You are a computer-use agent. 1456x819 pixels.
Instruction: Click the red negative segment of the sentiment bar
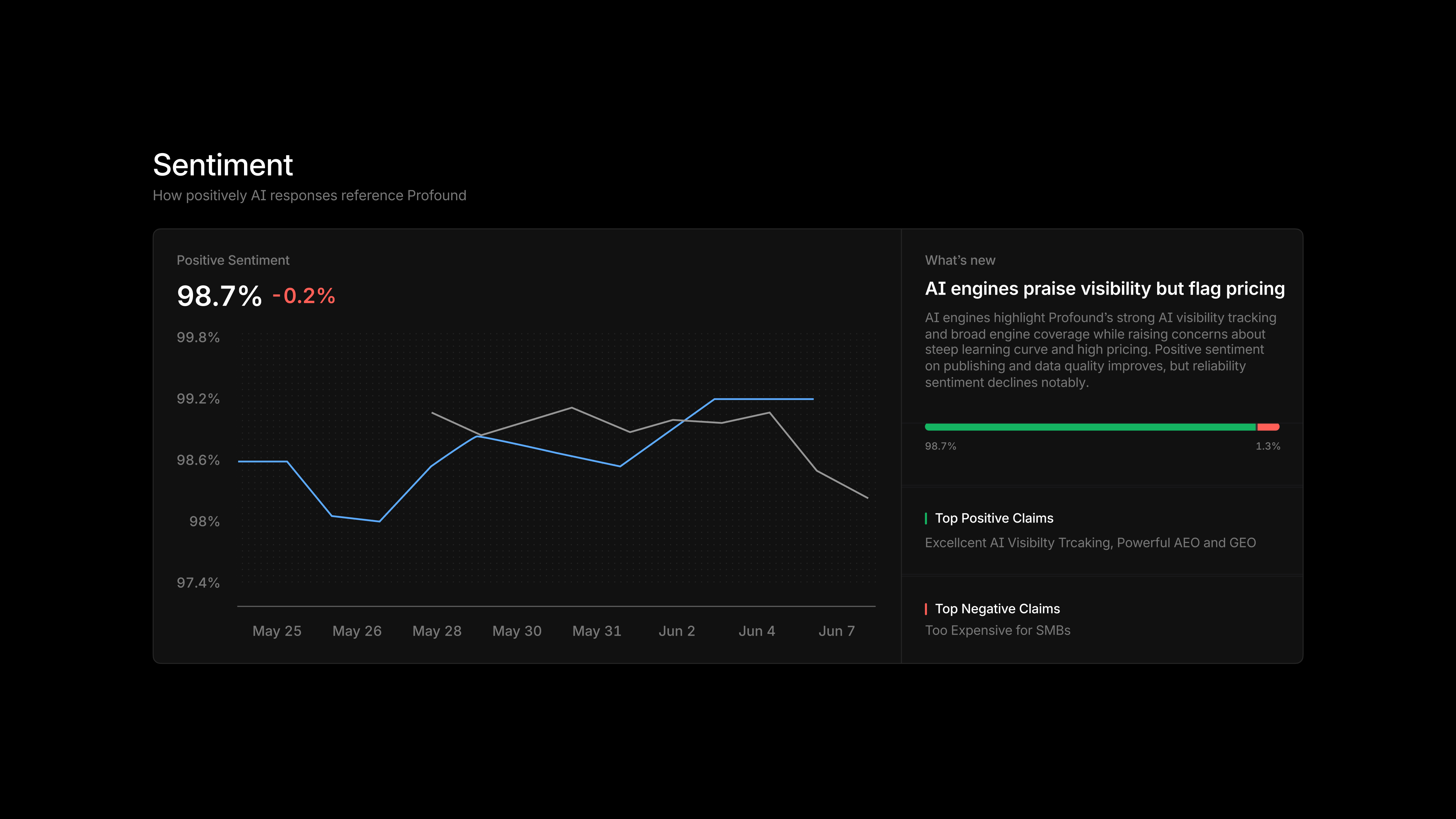click(x=1268, y=427)
